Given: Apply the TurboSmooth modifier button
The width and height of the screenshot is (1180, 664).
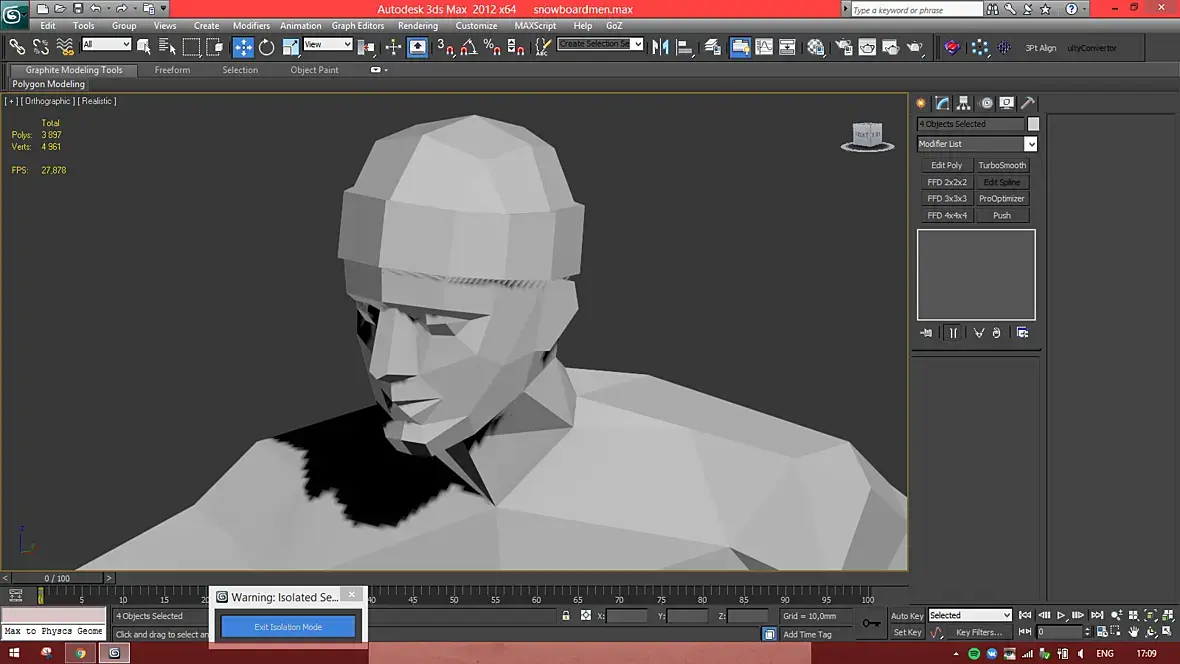Looking at the screenshot, I should [1002, 166].
